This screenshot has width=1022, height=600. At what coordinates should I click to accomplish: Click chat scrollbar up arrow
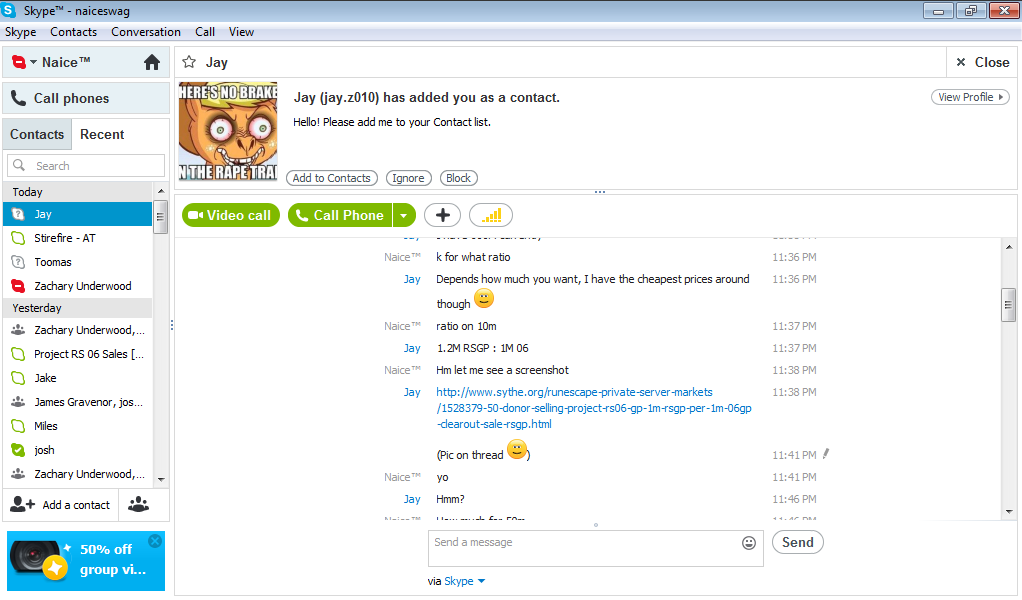(1009, 247)
